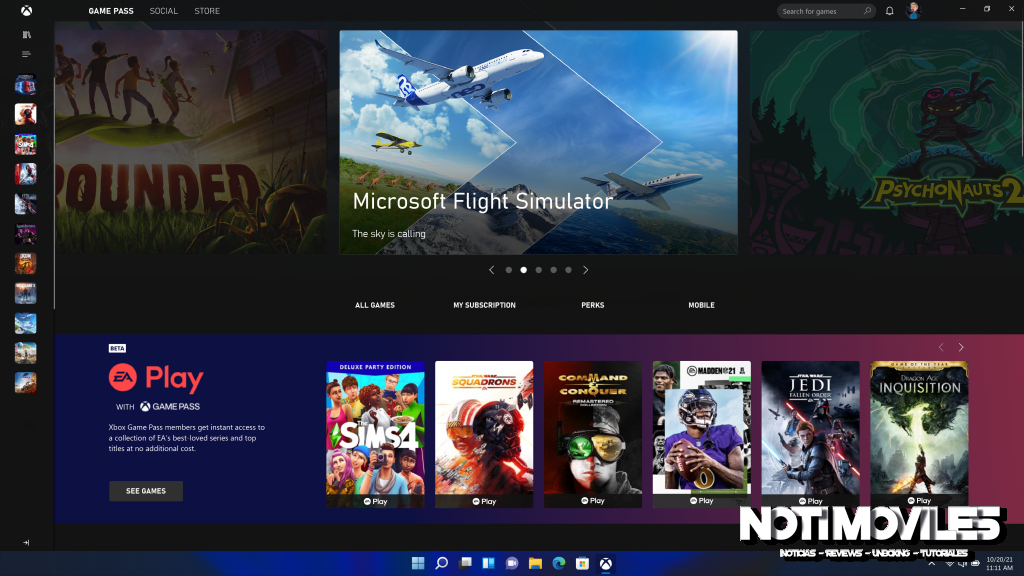Open the Xbox logo in the sidebar

[x=26, y=10]
